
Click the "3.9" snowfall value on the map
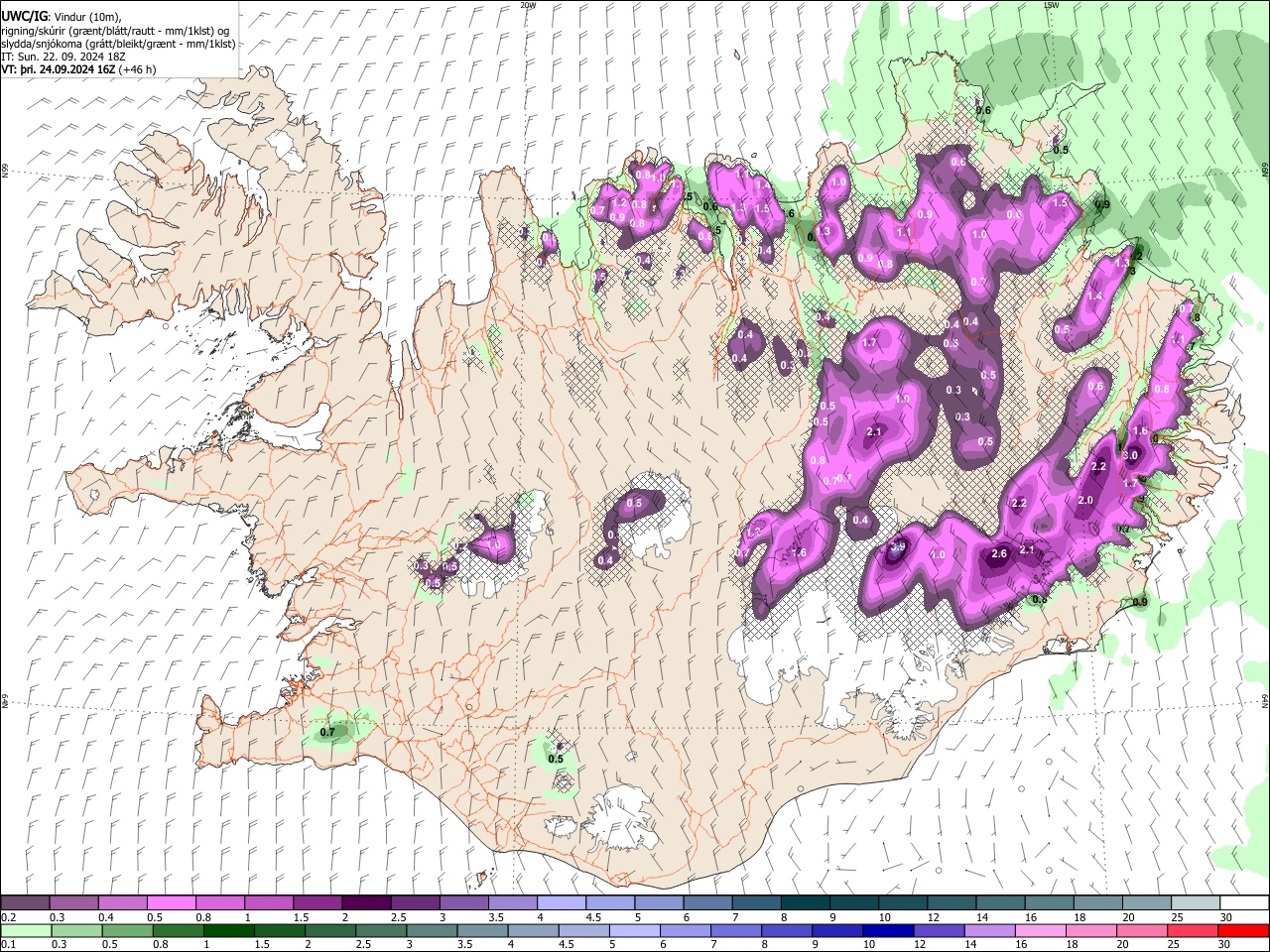pyautogui.click(x=898, y=546)
